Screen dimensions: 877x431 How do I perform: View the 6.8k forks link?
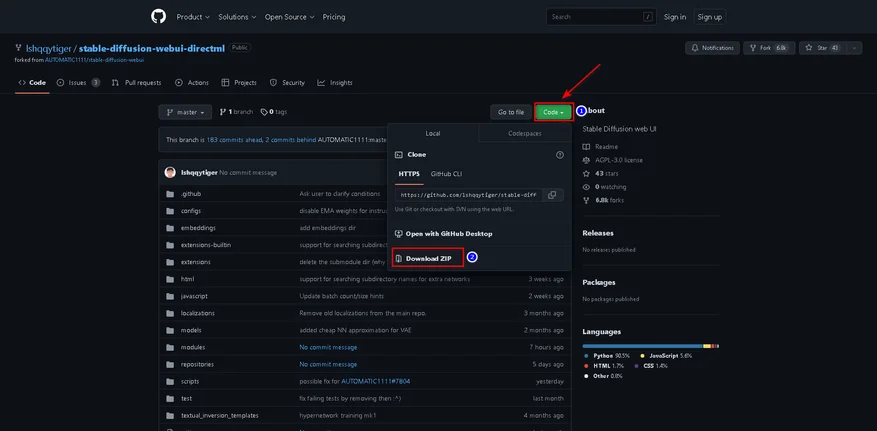pyautogui.click(x=603, y=200)
